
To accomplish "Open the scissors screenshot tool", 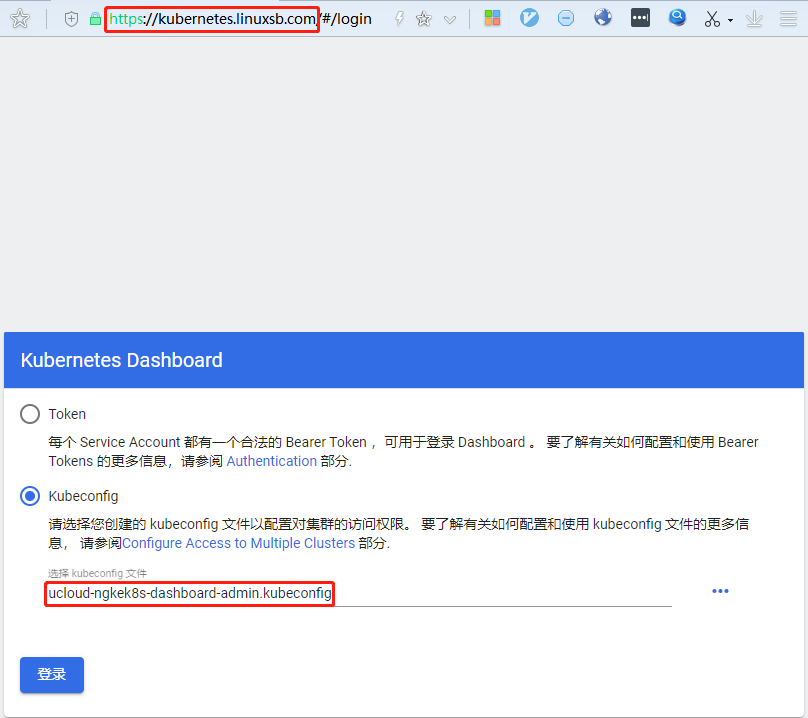I will [711, 19].
